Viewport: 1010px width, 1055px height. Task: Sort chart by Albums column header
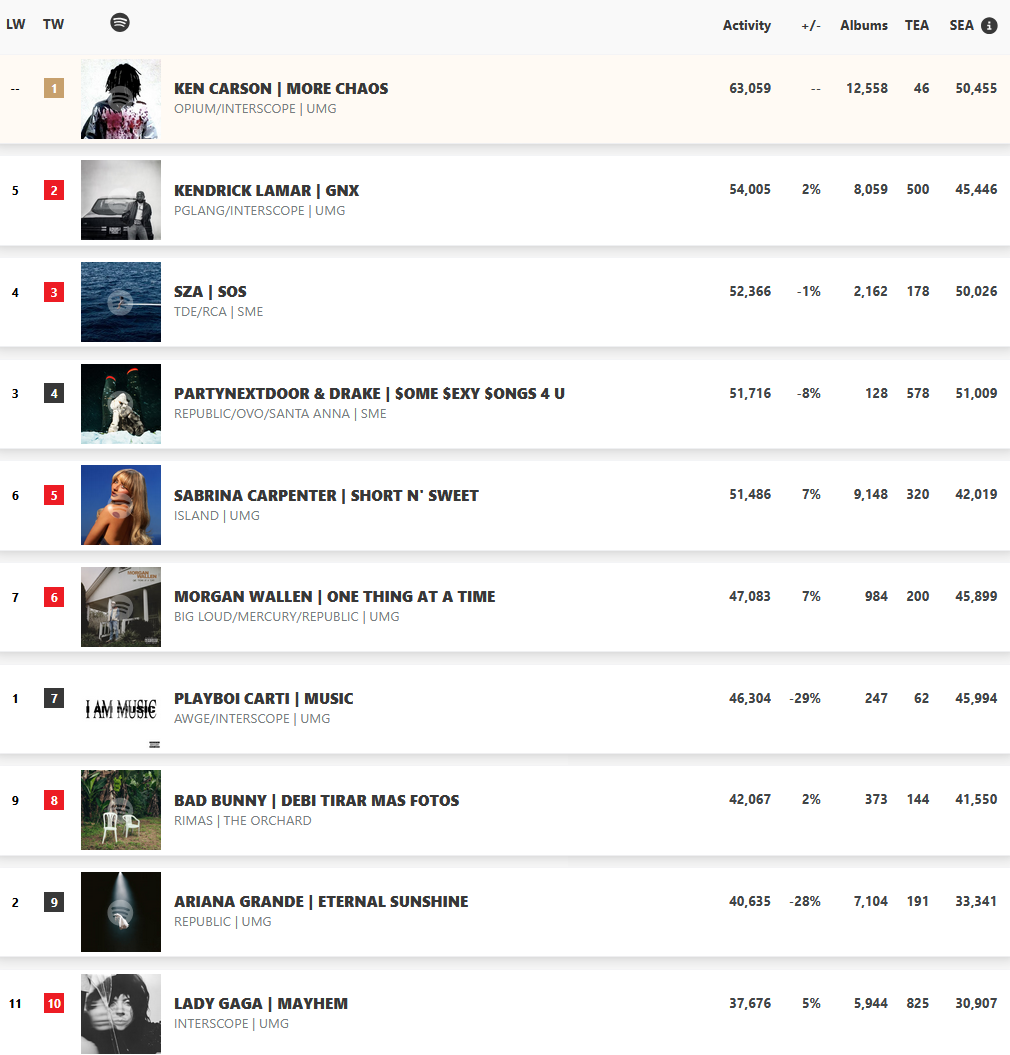coord(864,26)
